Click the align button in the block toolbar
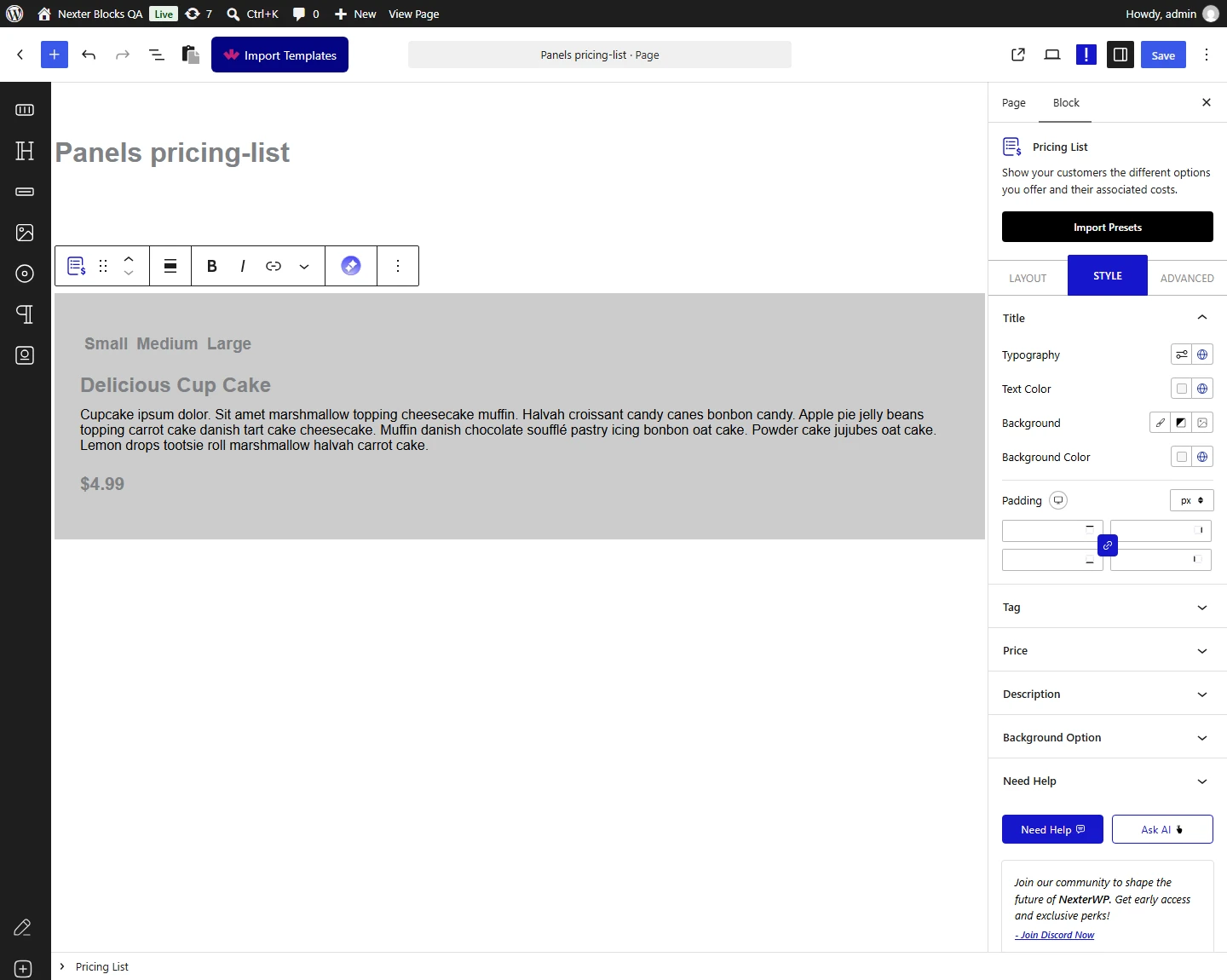1227x980 pixels. click(170, 266)
